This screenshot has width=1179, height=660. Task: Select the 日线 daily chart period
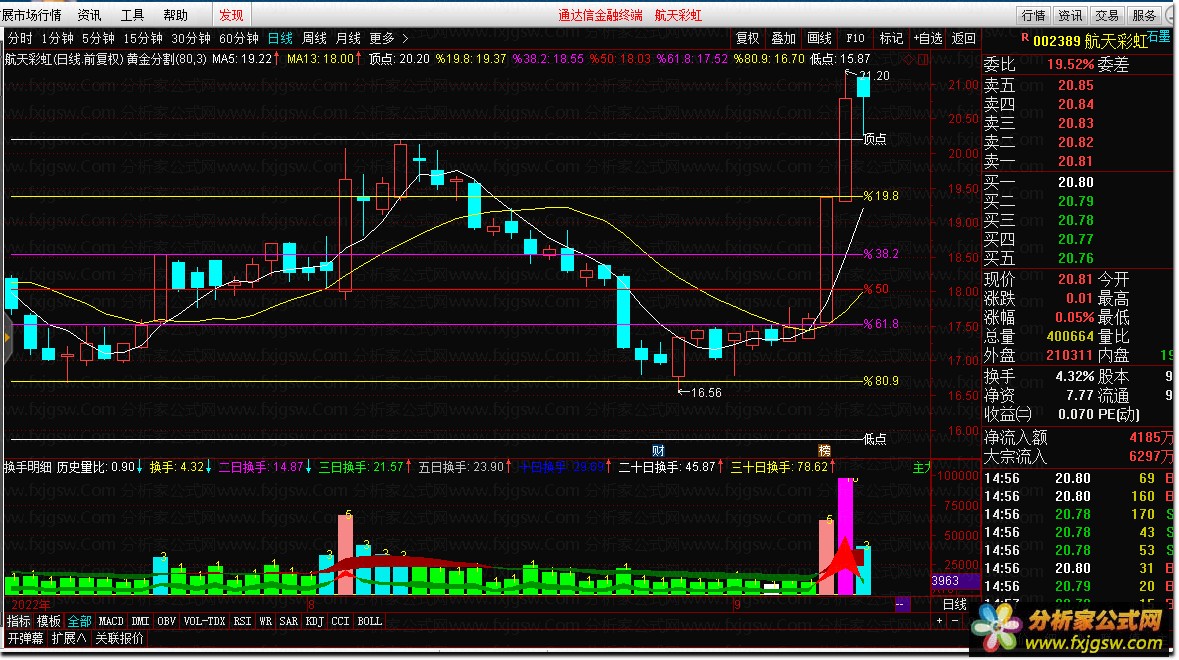280,38
